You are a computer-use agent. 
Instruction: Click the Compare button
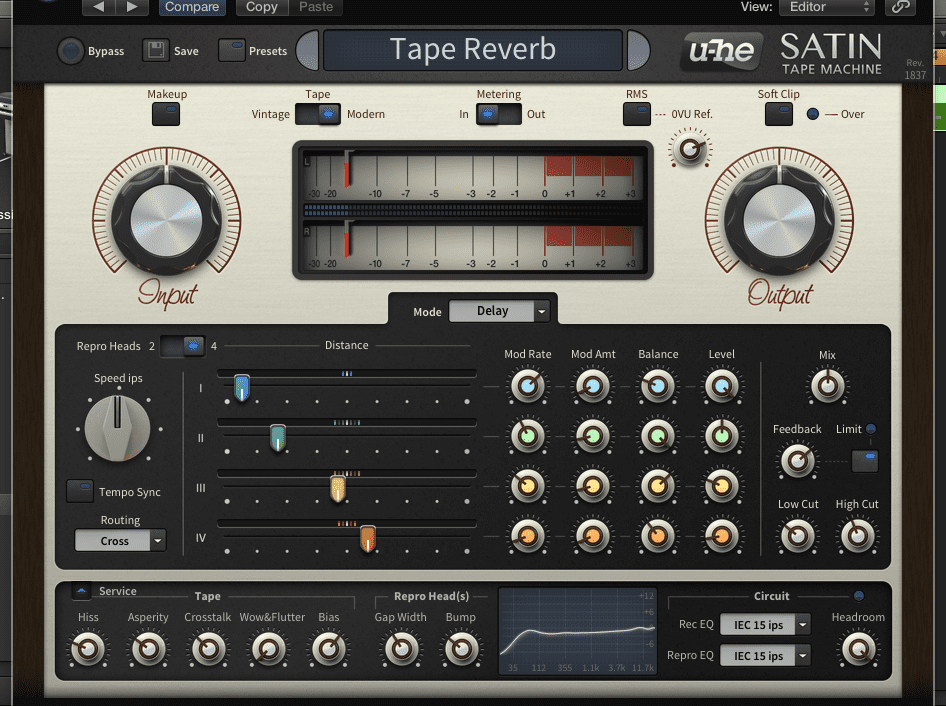(192, 7)
